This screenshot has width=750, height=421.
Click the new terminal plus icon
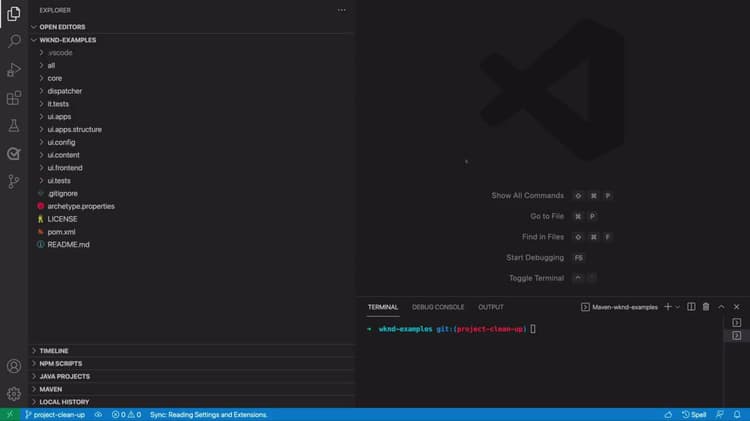[x=668, y=307]
